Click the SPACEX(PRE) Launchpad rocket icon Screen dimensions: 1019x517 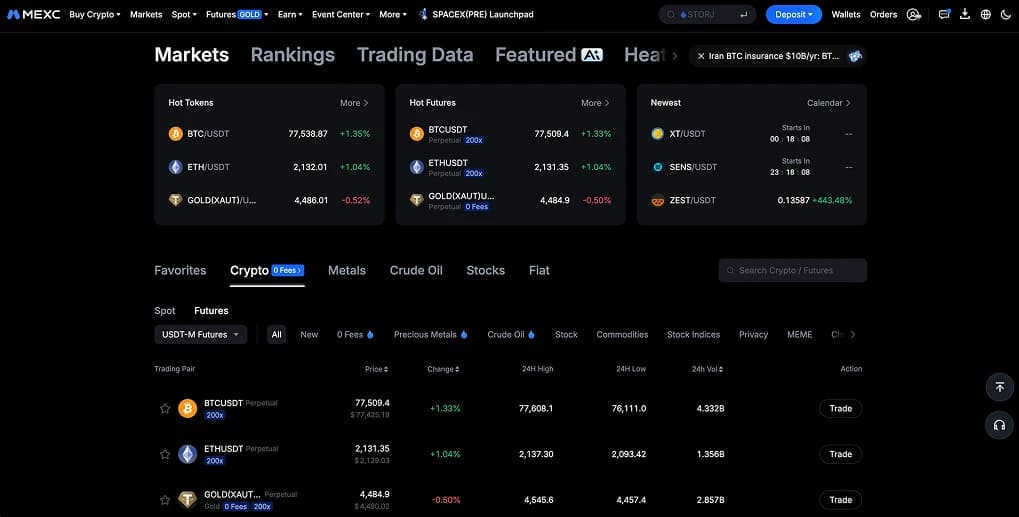[424, 14]
